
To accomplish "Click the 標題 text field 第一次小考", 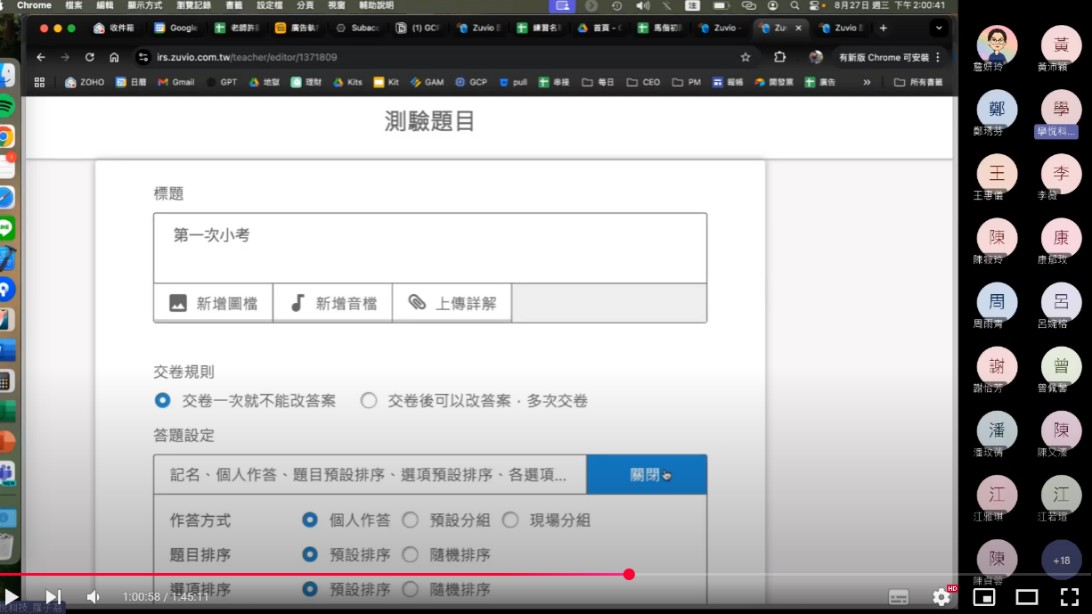I will click(x=429, y=247).
